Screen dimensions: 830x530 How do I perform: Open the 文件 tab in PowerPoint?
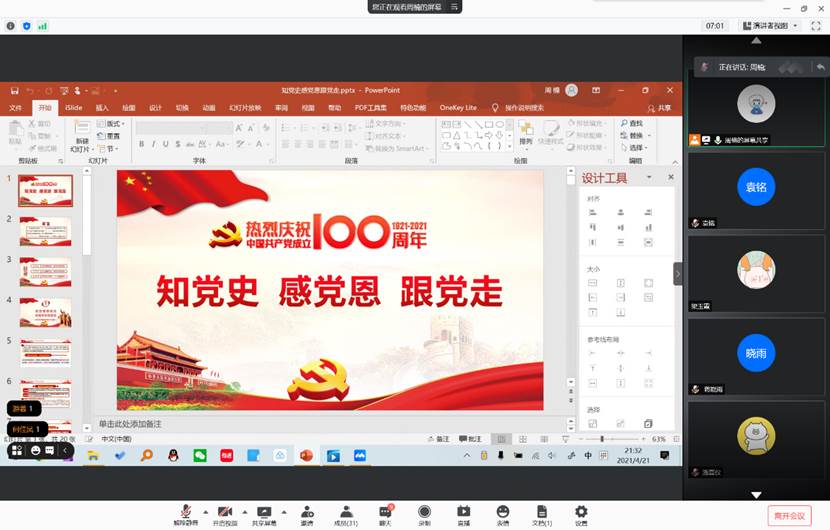pos(15,108)
